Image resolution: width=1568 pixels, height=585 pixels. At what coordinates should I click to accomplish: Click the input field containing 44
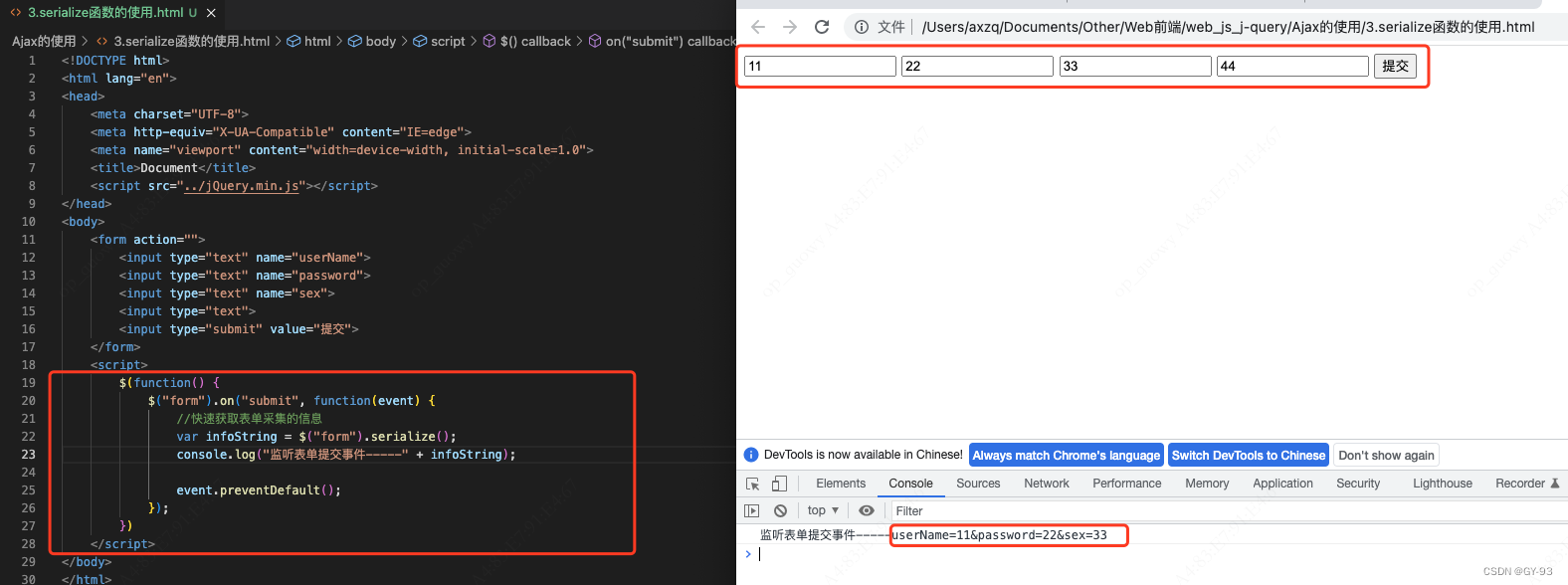pyautogui.click(x=1292, y=66)
